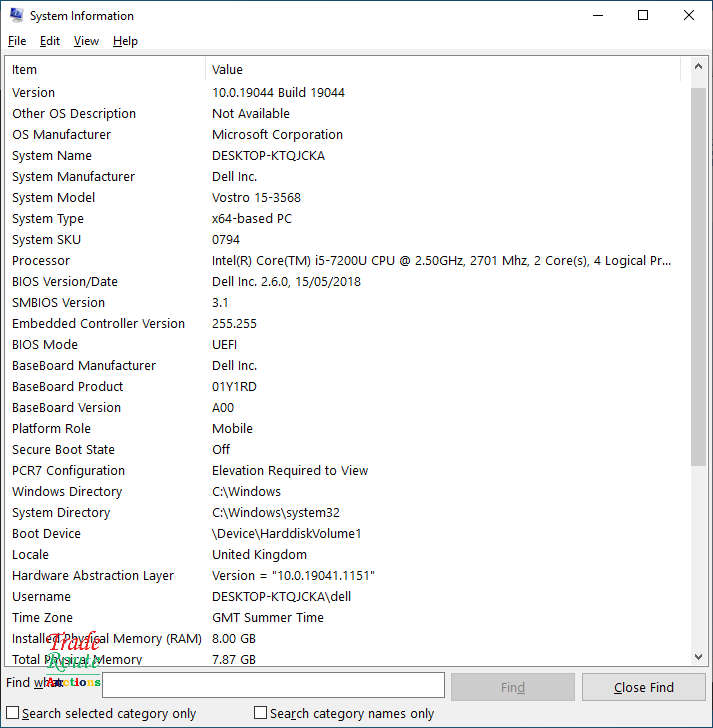Click the vertical scrollbar thumb

[698, 276]
